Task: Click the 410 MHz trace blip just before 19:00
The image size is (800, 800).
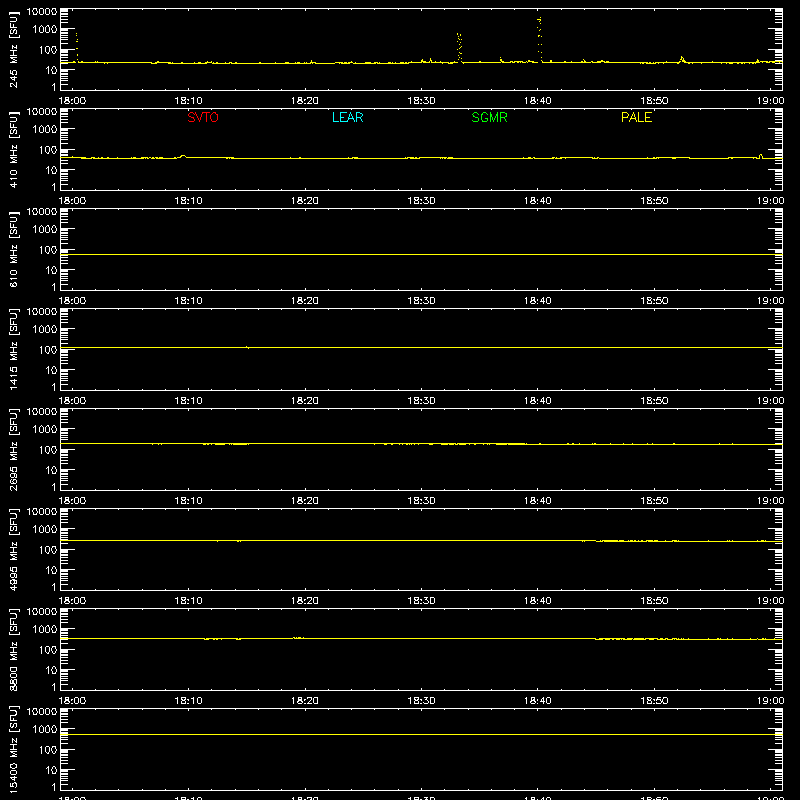Action: click(x=761, y=156)
